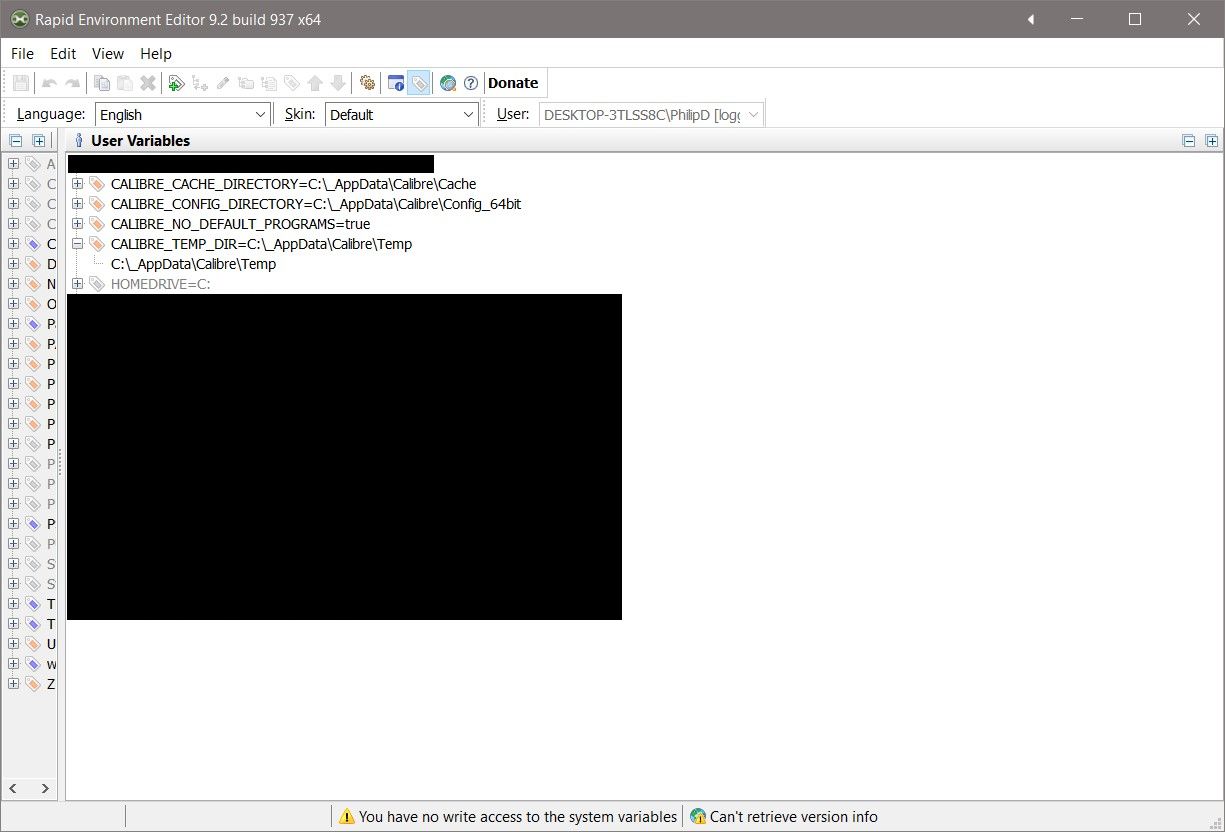
Task: Add a new variable with green-plus tag icon
Action: 176,83
